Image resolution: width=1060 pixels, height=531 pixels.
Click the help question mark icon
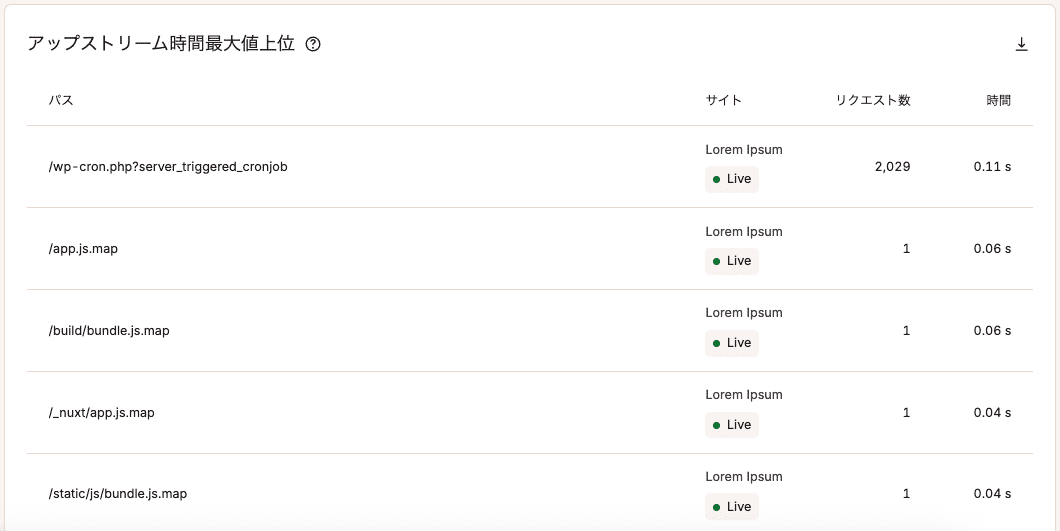click(313, 44)
